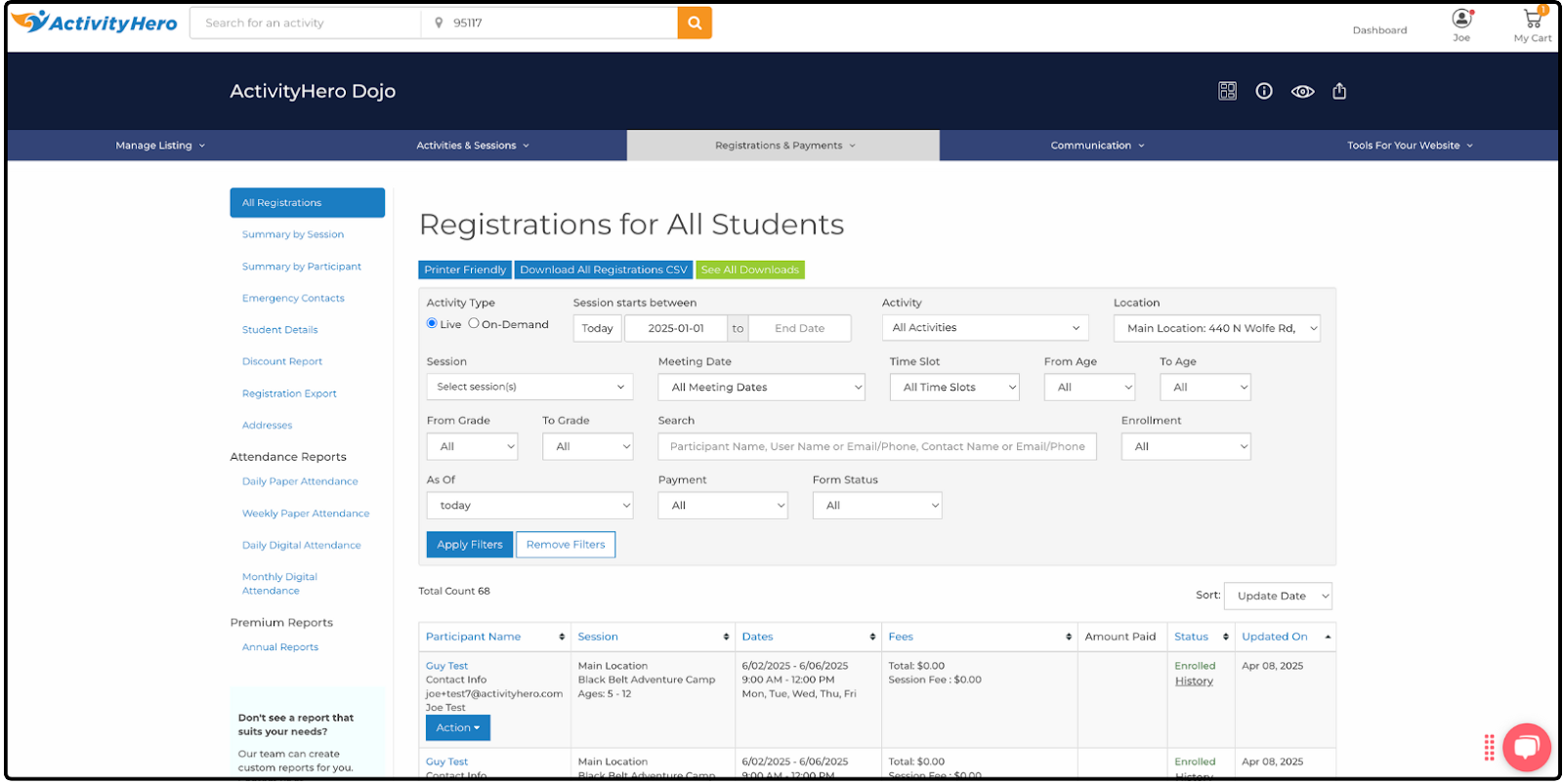This screenshot has height=784, width=1563.
Task: Open the Sort Update Date dropdown
Action: pos(1278,596)
